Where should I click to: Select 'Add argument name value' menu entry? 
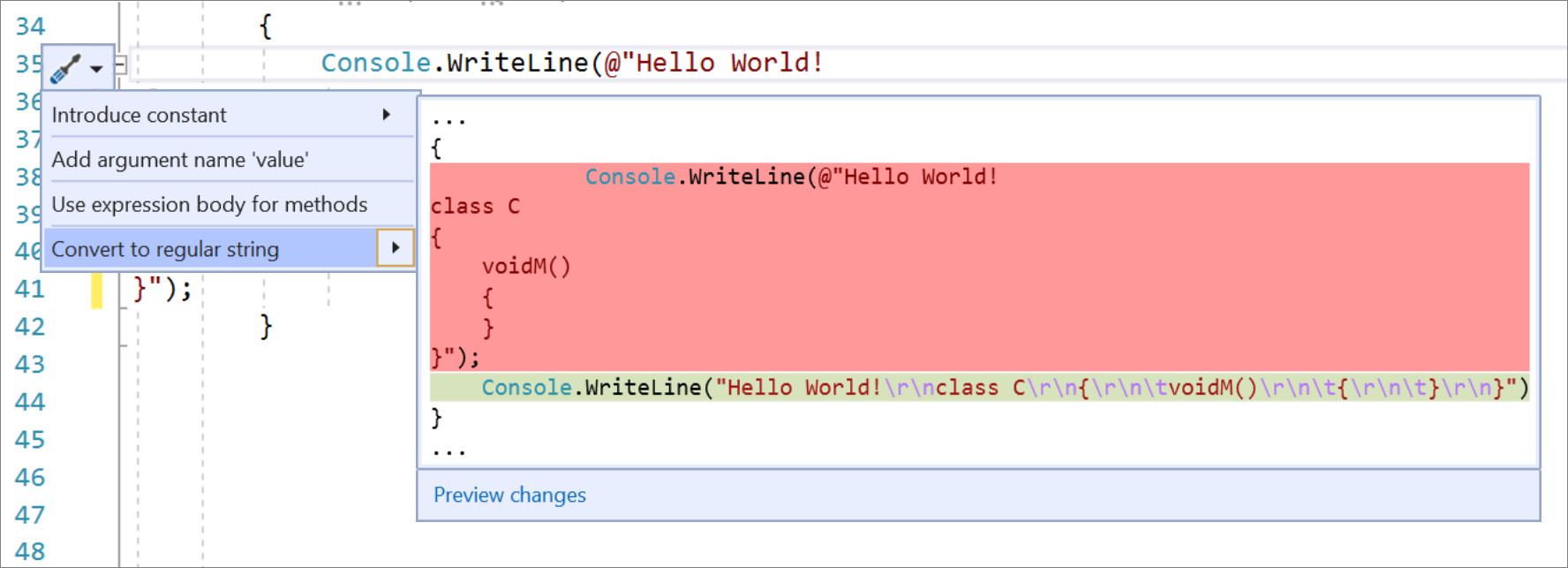(x=180, y=160)
